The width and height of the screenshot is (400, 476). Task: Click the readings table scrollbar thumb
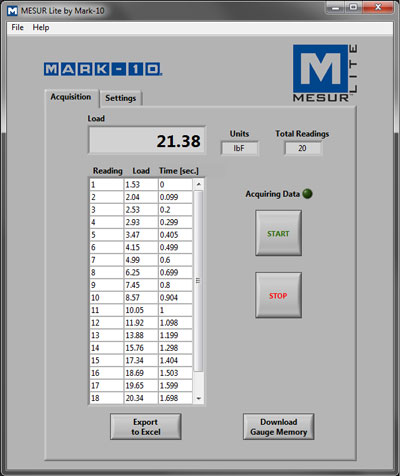pos(198,281)
